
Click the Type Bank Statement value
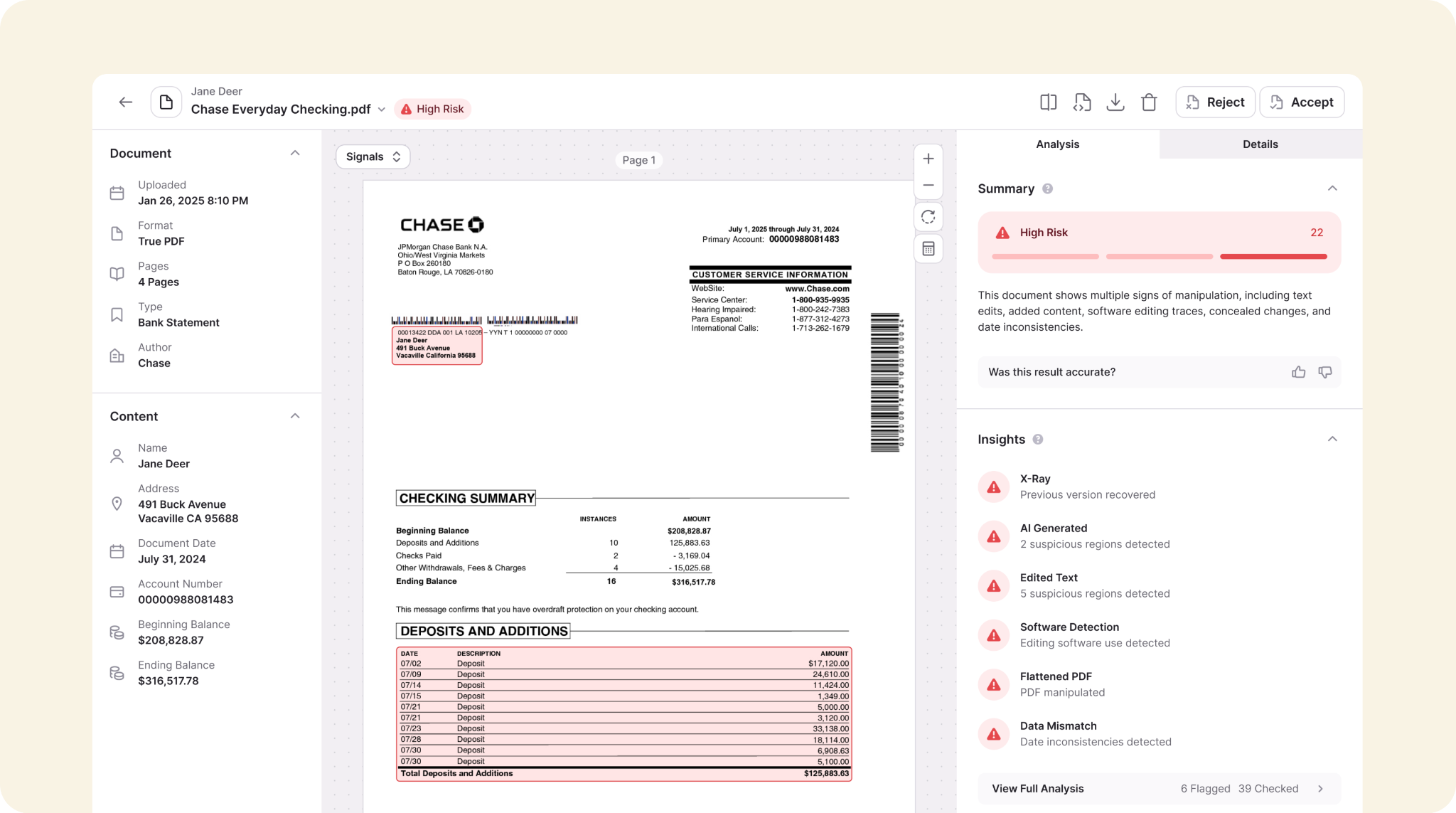click(178, 322)
